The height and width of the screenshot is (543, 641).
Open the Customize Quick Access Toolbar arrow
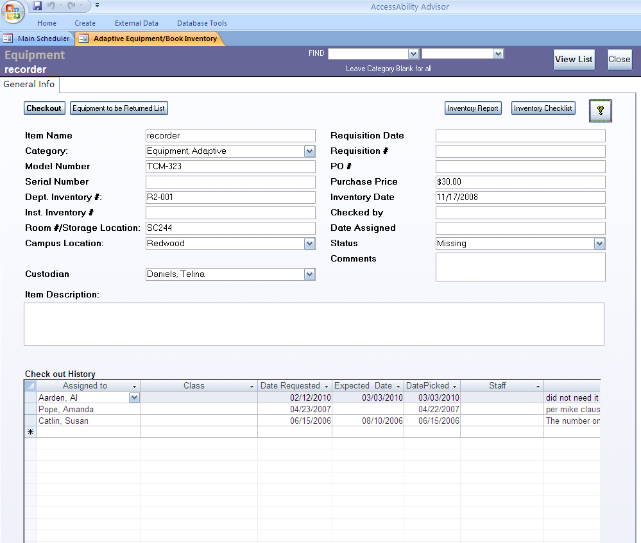[97, 6]
